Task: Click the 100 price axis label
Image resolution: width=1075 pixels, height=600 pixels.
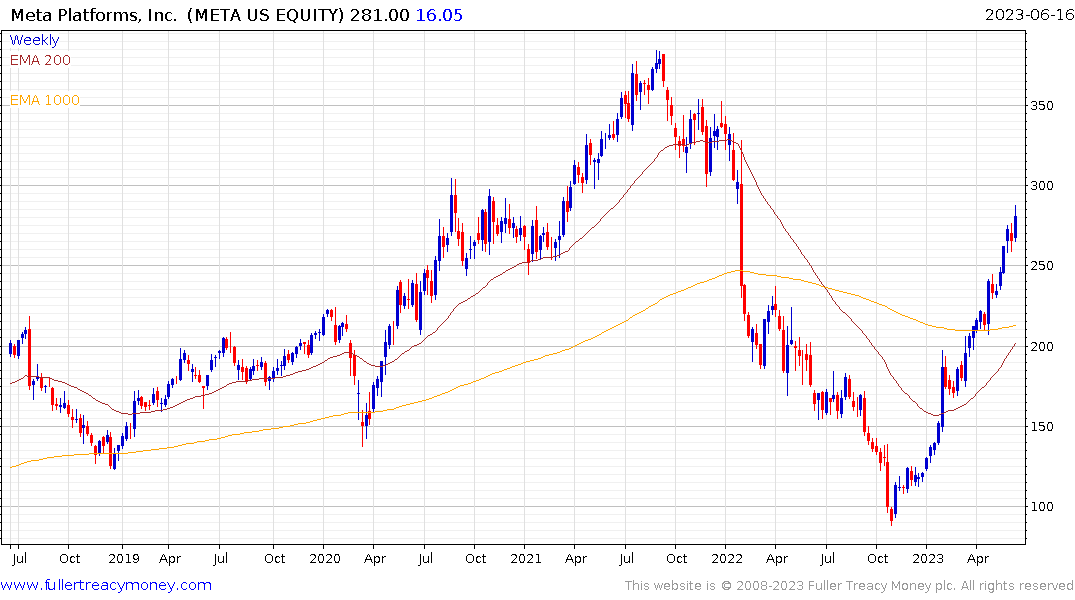Action: (1042, 507)
